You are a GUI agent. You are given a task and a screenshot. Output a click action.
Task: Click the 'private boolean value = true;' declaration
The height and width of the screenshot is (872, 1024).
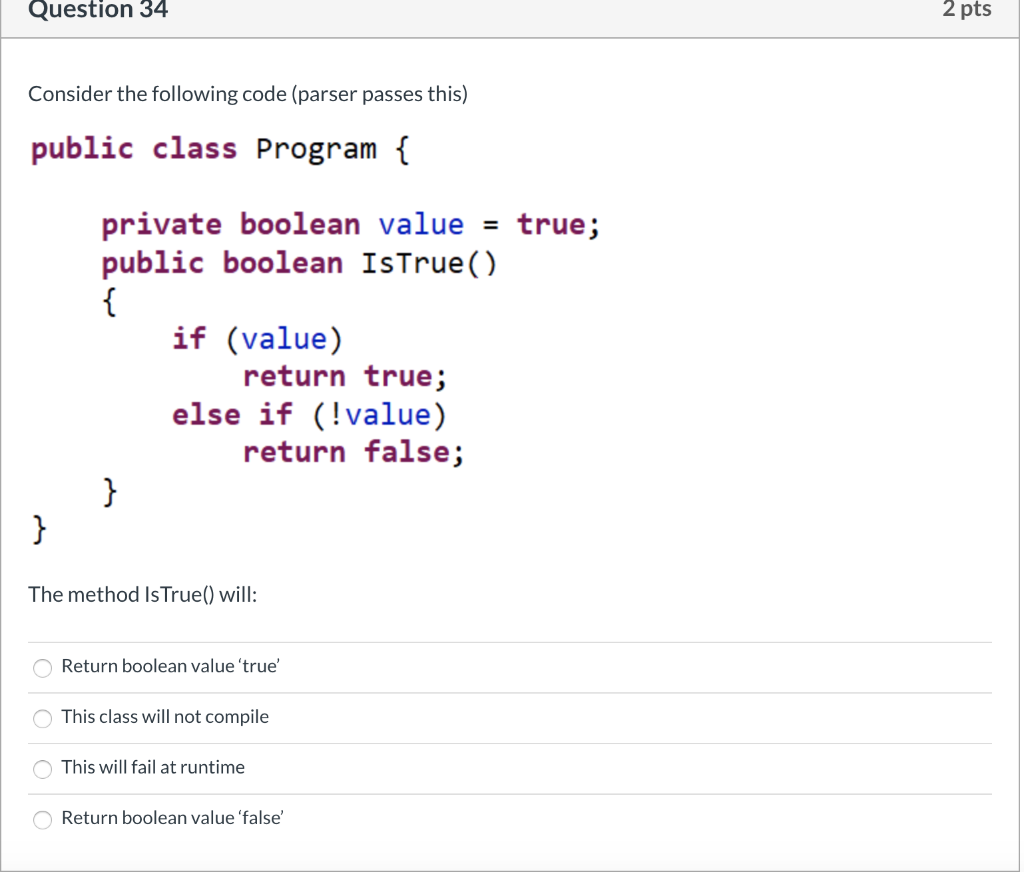[x=350, y=224]
